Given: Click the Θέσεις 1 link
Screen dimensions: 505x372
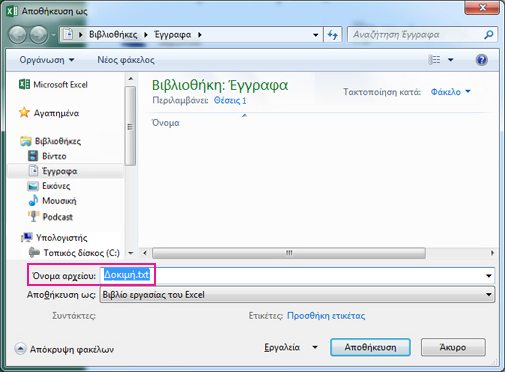Looking at the screenshot, I should (x=230, y=101).
